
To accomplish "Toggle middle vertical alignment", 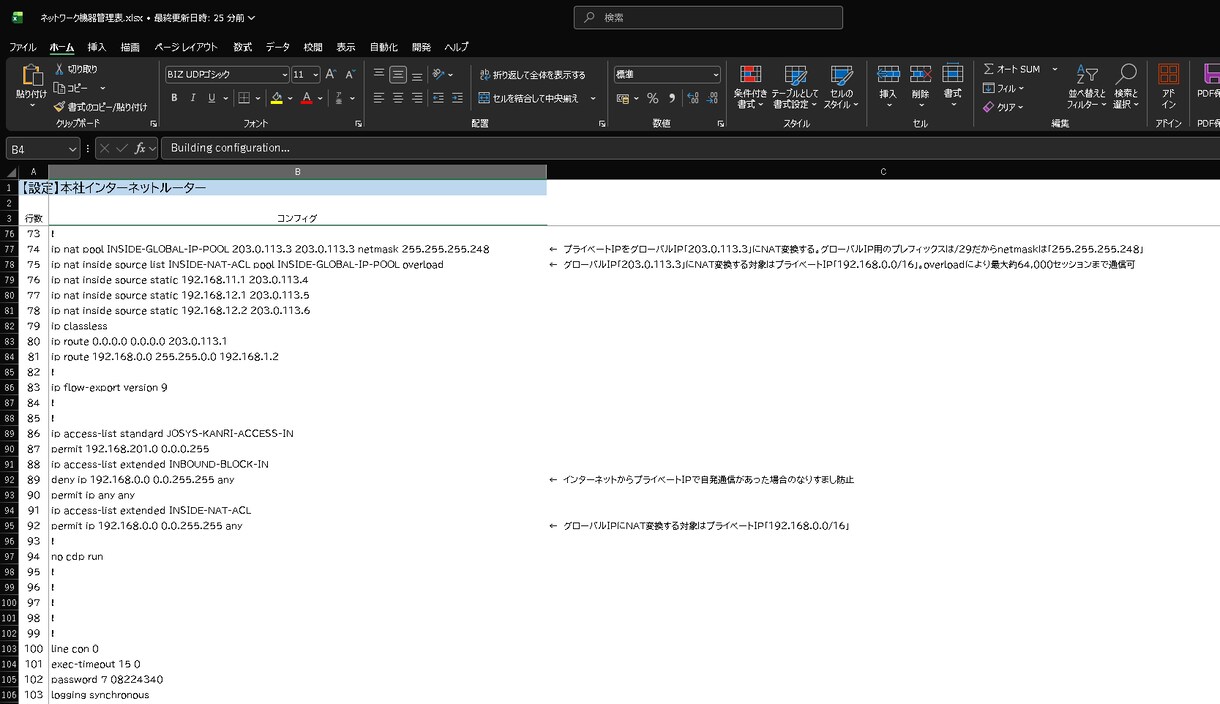I will (398, 74).
